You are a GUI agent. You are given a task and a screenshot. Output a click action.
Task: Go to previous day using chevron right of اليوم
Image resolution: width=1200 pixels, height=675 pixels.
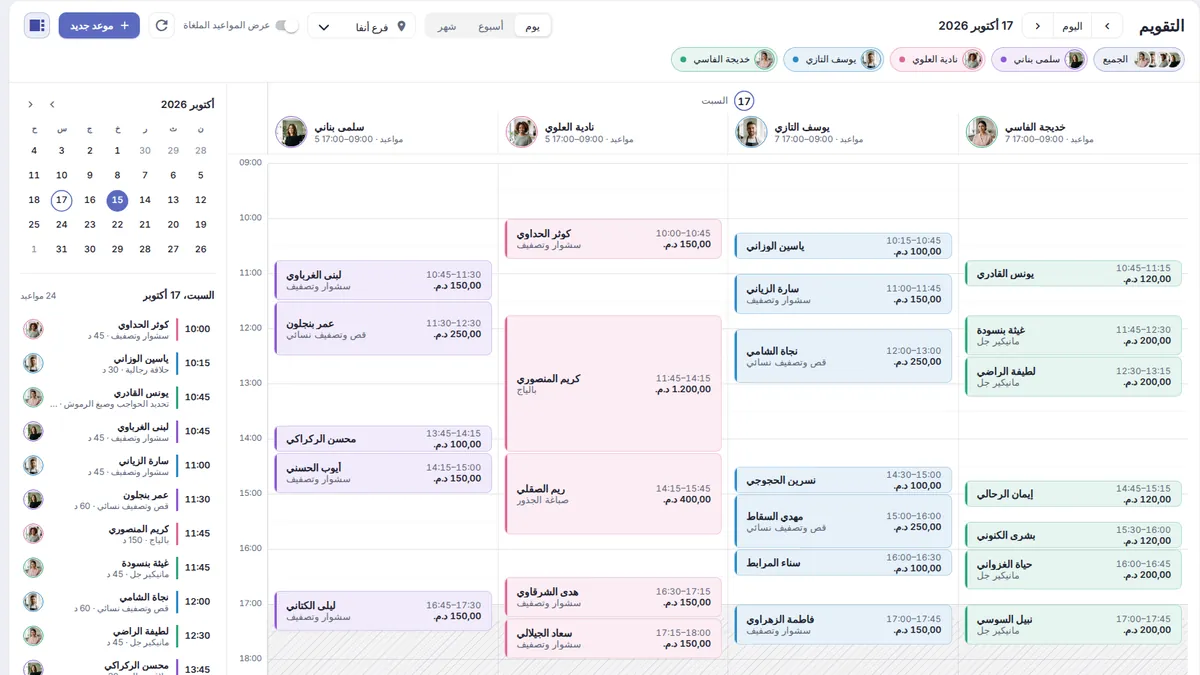tap(1107, 26)
